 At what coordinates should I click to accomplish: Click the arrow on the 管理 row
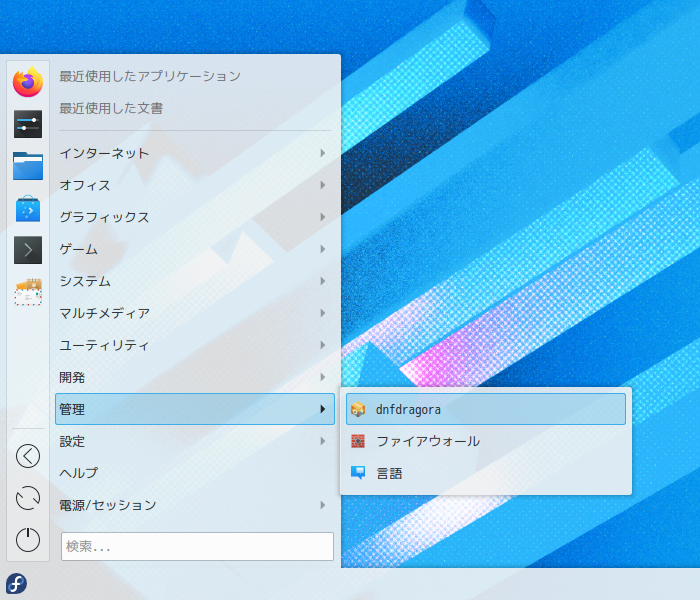tap(322, 409)
